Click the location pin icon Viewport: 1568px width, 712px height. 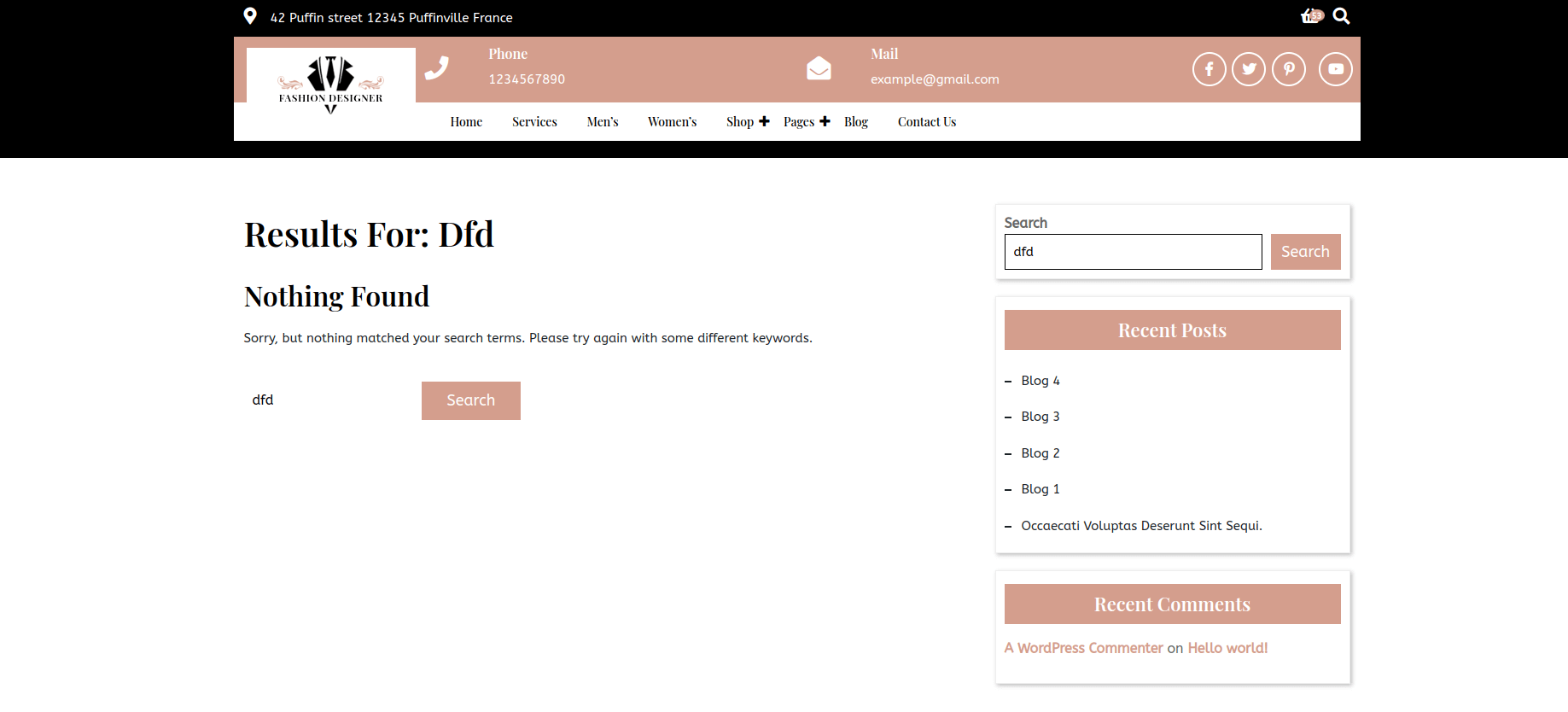(250, 16)
